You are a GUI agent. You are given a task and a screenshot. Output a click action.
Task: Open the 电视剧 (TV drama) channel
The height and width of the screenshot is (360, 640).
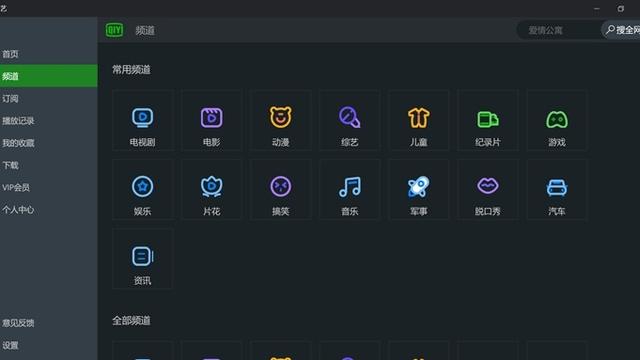pos(142,120)
